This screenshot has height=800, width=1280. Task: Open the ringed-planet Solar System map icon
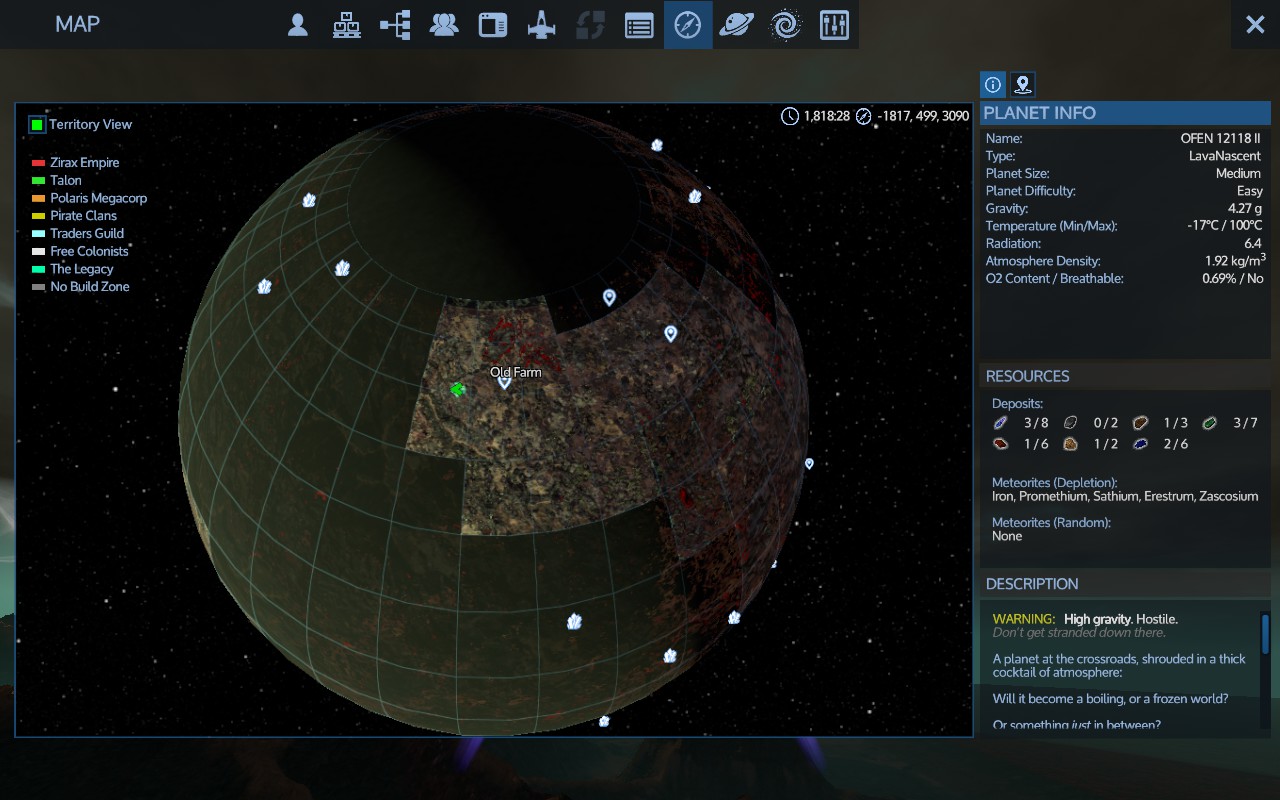tap(737, 25)
